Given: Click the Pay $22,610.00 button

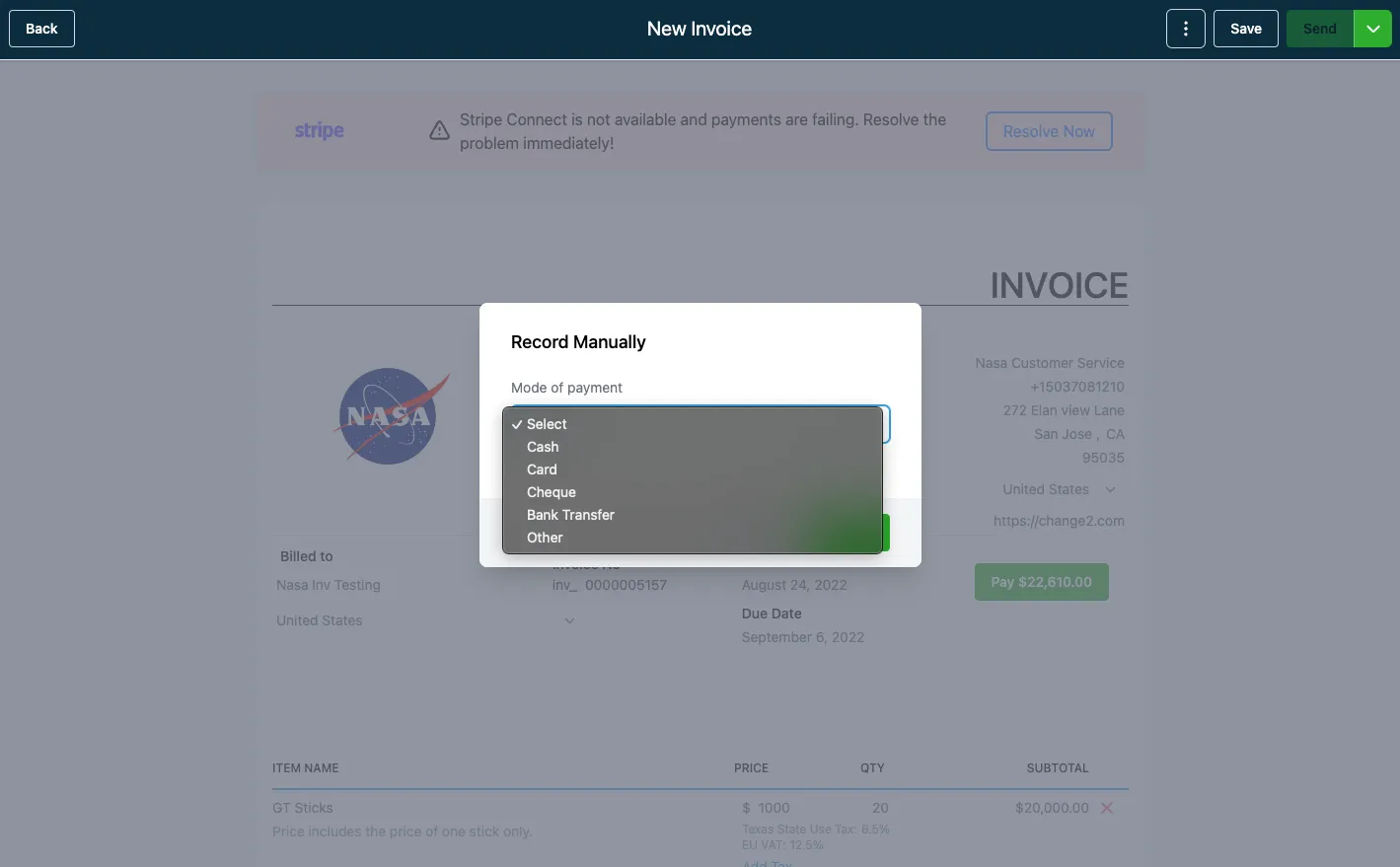Looking at the screenshot, I should click(x=1041, y=582).
